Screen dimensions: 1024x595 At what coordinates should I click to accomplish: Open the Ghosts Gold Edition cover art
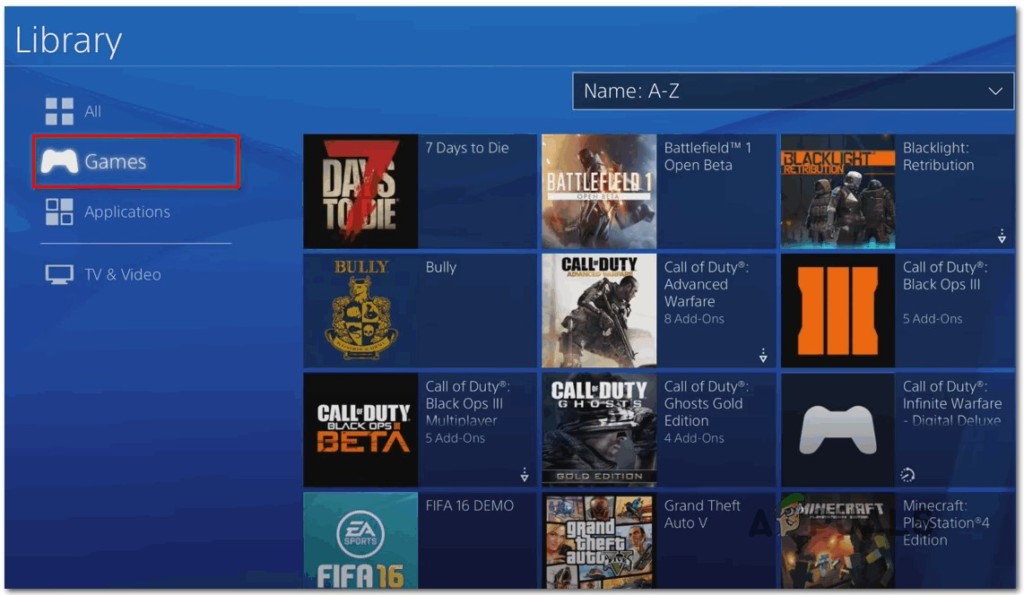point(600,430)
